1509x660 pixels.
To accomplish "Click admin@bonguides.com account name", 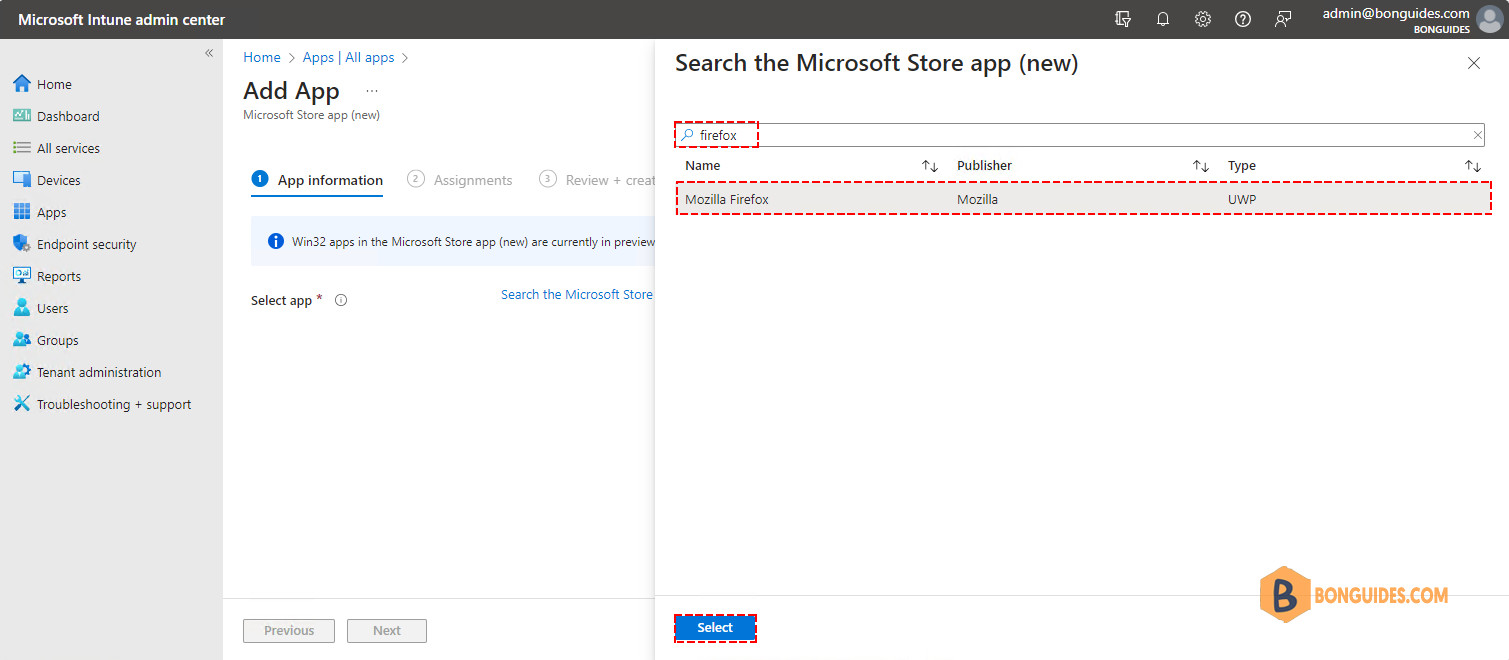I will click(1395, 13).
